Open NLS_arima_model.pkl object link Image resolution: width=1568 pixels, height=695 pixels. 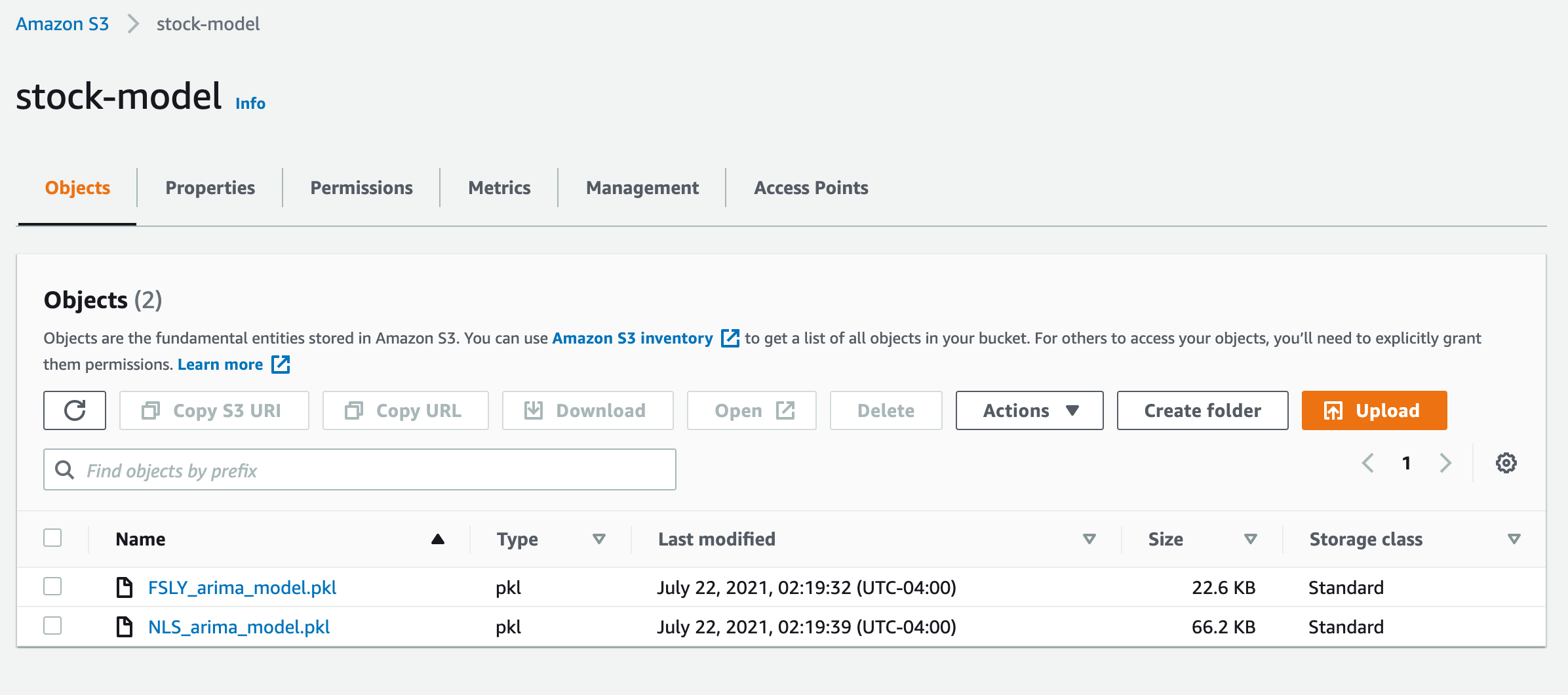click(239, 627)
